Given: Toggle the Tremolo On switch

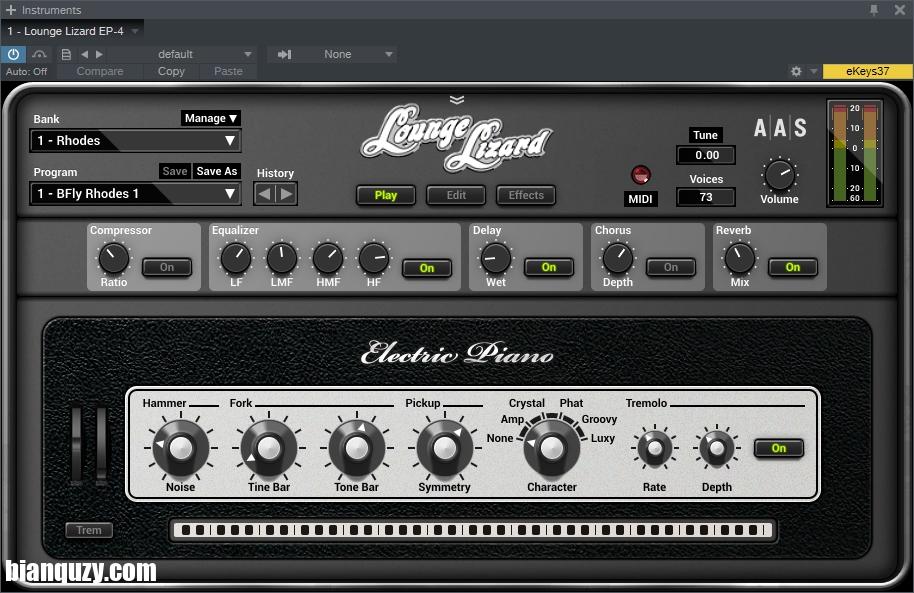Looking at the screenshot, I should pyautogui.click(x=779, y=448).
